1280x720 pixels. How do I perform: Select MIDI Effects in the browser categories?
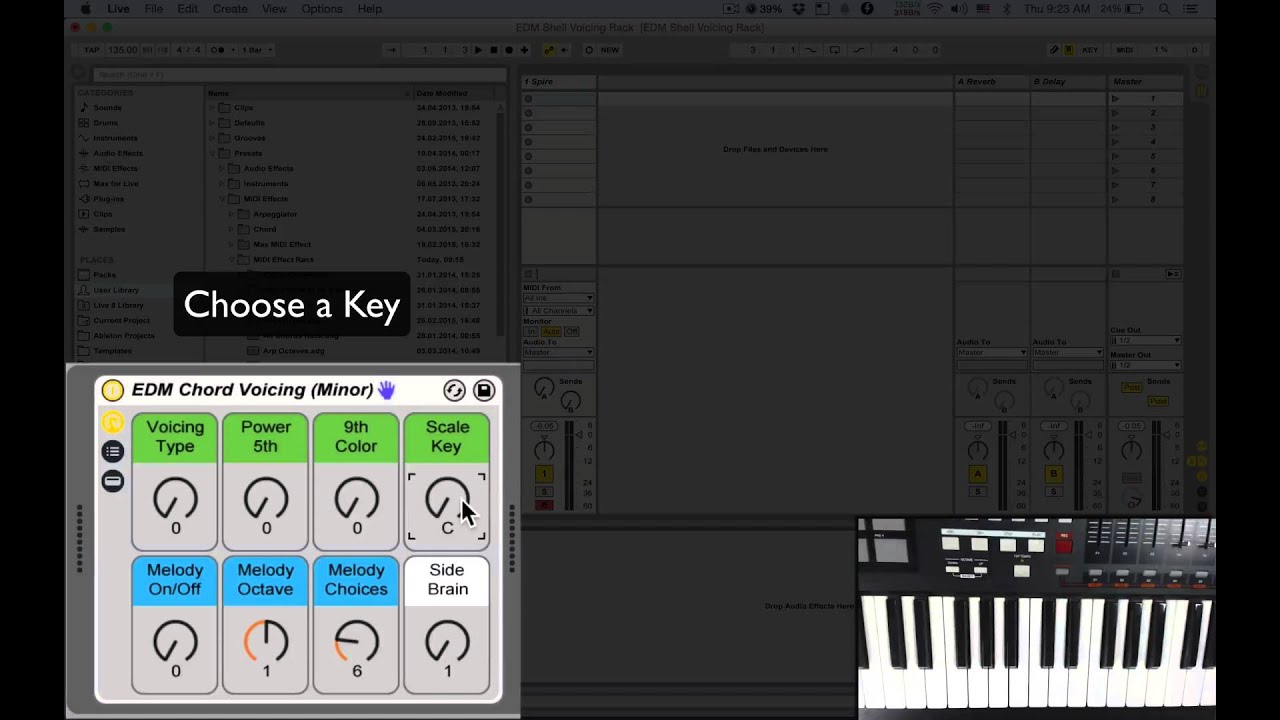(116, 168)
